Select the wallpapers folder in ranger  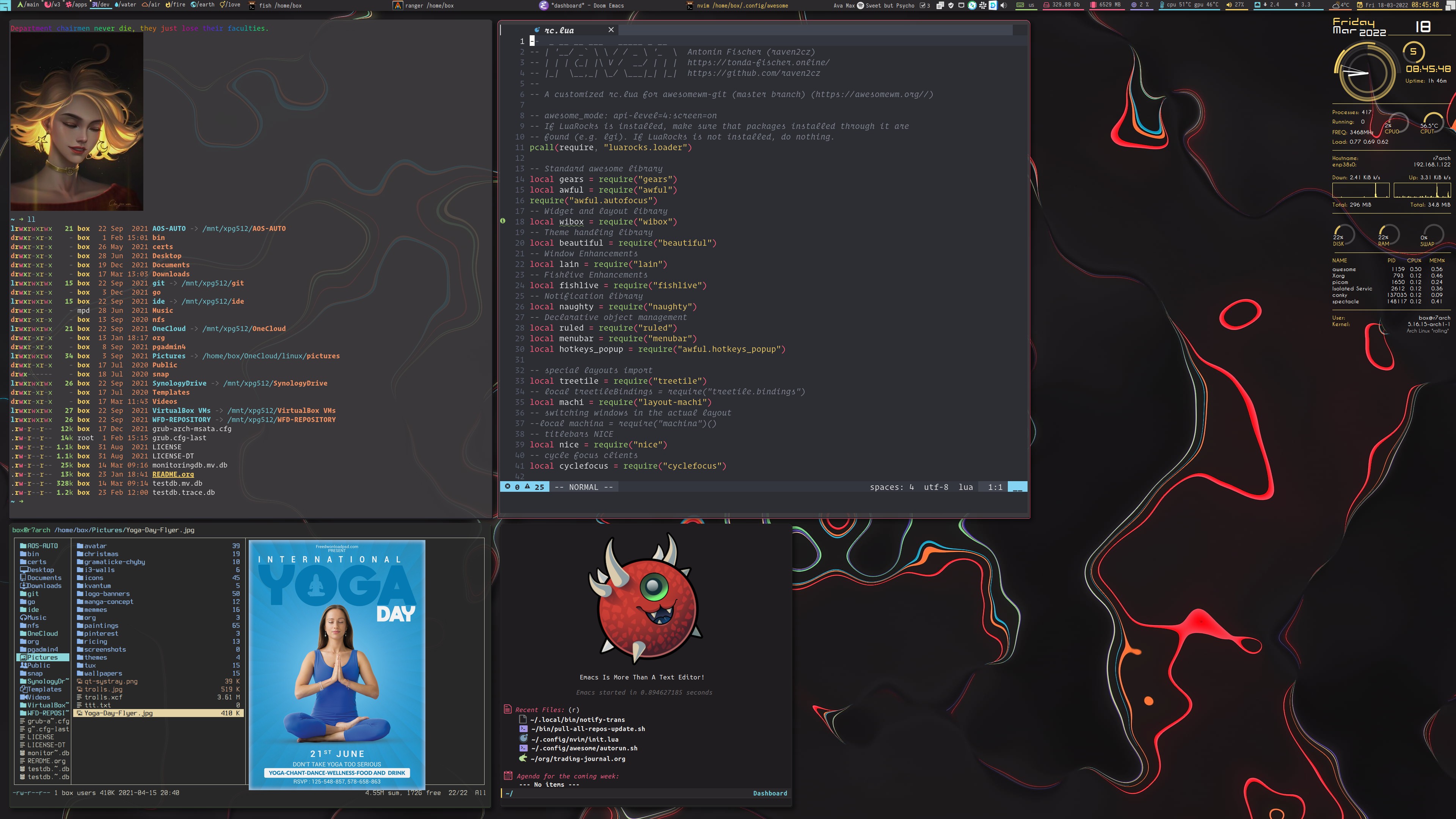[x=103, y=673]
